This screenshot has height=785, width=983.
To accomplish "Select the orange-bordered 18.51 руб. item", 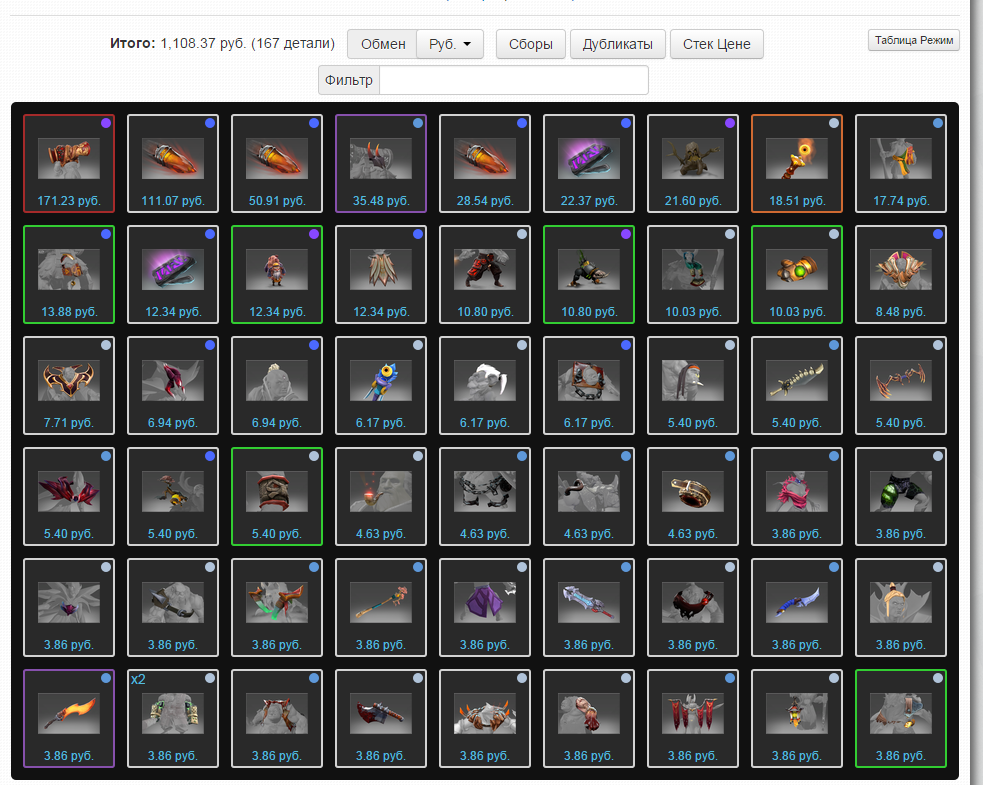I will (x=797, y=163).
